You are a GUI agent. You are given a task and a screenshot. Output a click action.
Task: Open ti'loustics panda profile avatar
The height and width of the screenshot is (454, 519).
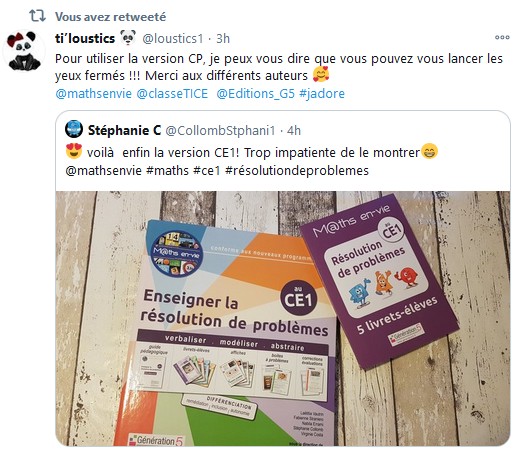point(24,51)
